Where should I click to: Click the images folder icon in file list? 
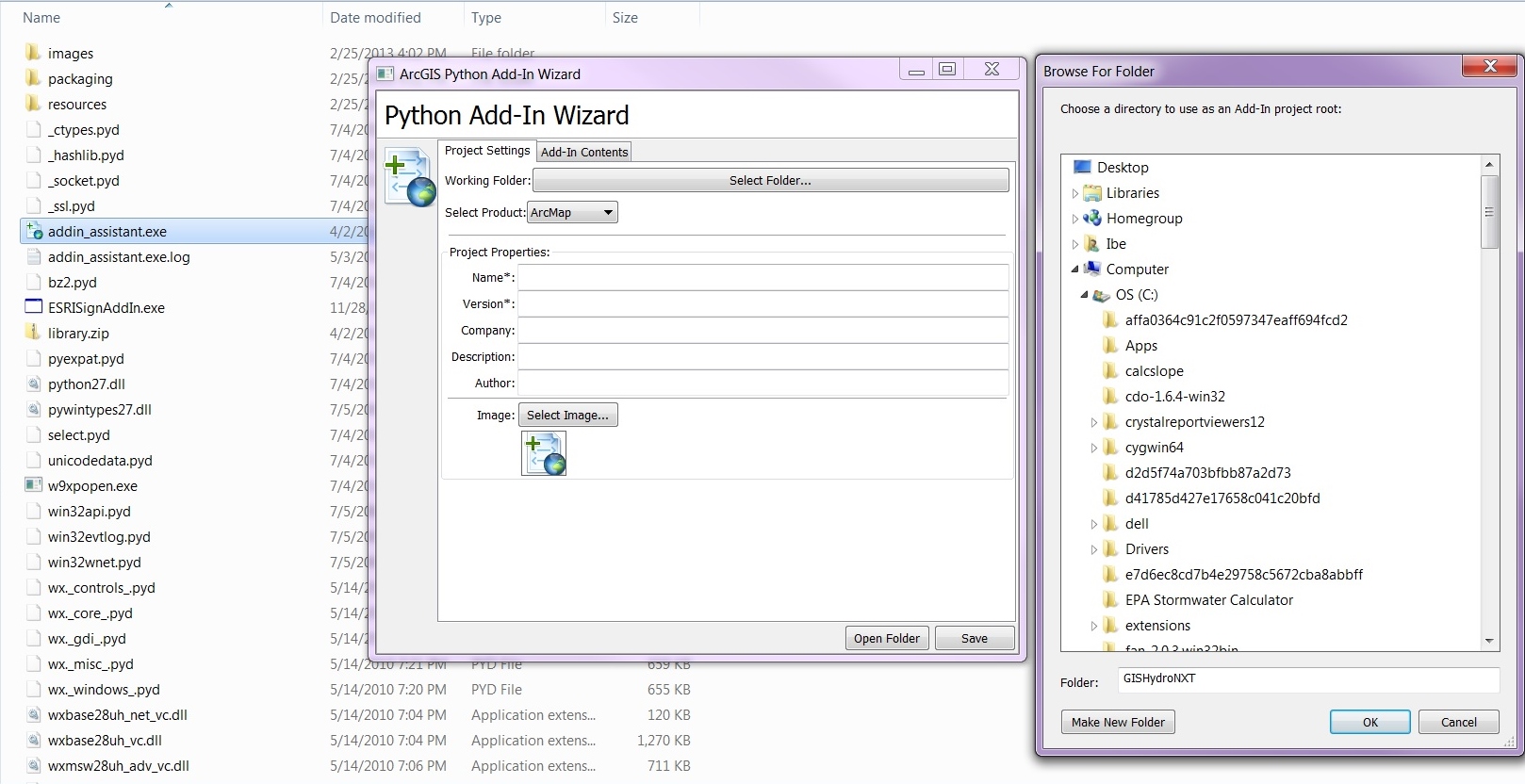[33, 53]
